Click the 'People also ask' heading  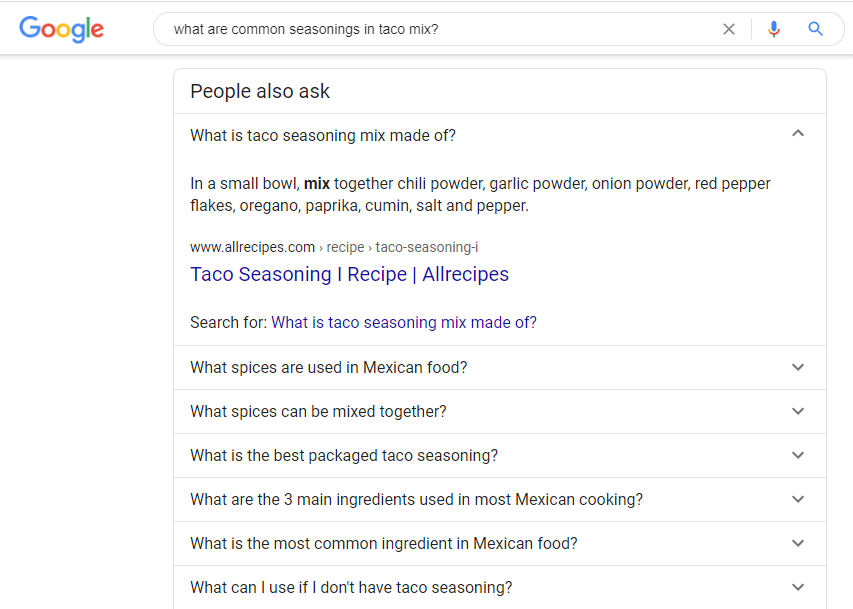coord(260,92)
